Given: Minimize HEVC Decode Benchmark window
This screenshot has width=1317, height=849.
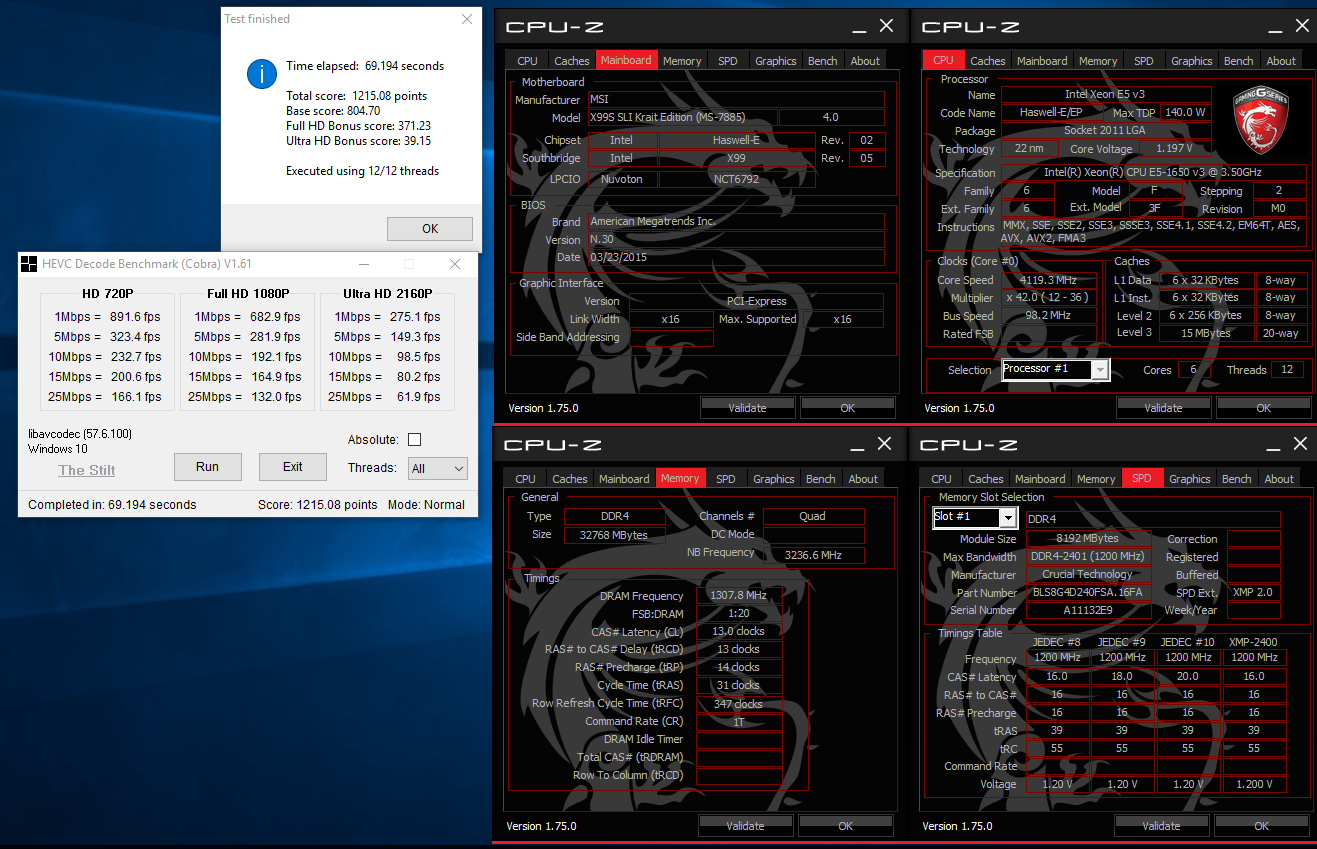Looking at the screenshot, I should (x=363, y=264).
